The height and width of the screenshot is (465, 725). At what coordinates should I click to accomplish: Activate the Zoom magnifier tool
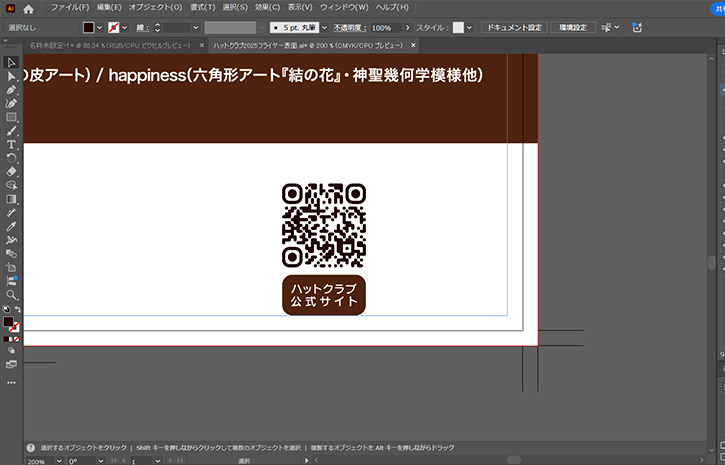coord(11,295)
